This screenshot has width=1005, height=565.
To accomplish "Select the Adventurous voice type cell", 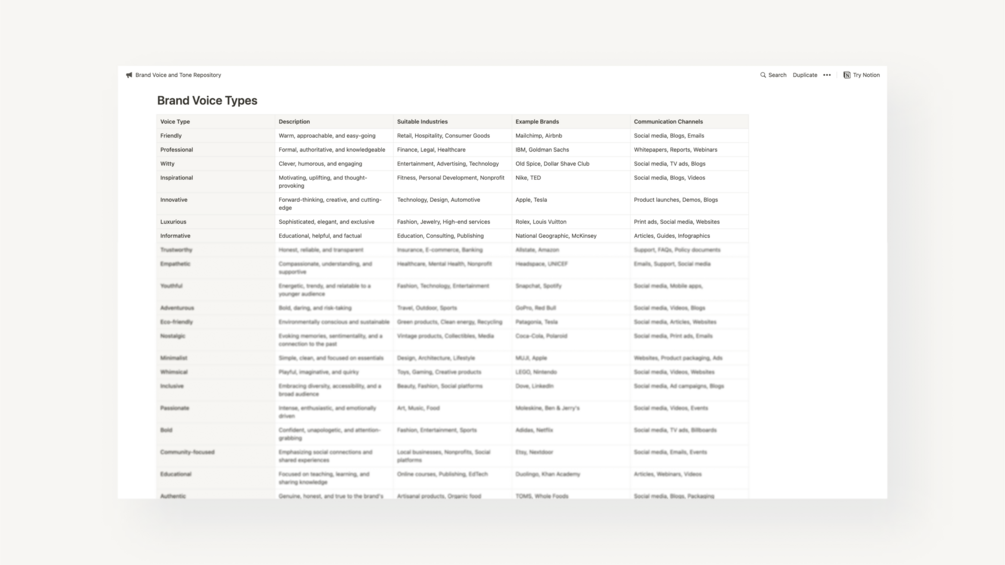I will pos(216,308).
